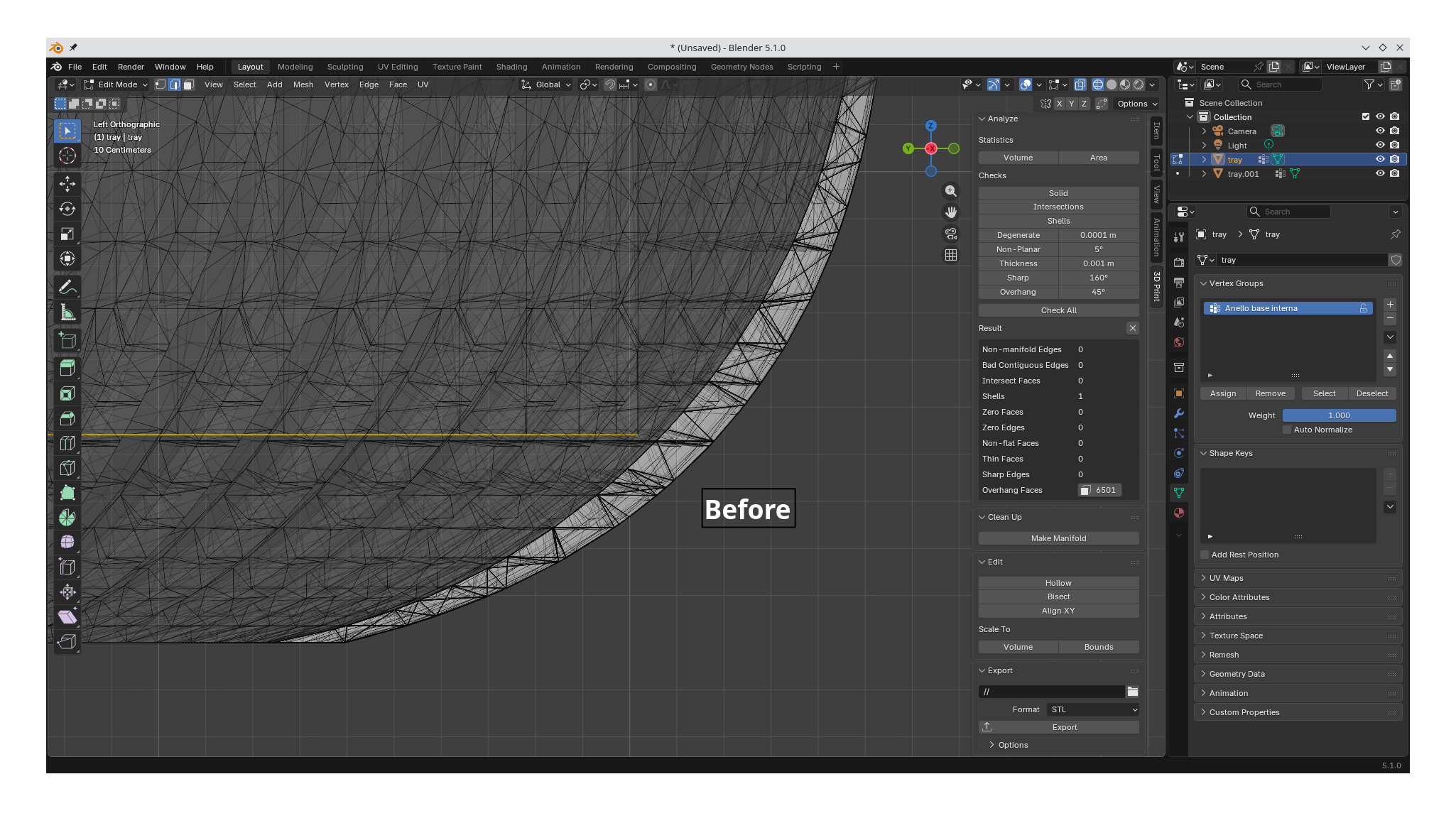Choose the Annotate pencil tool
Screen dimensions: 1456x828
pyautogui.click(x=67, y=288)
